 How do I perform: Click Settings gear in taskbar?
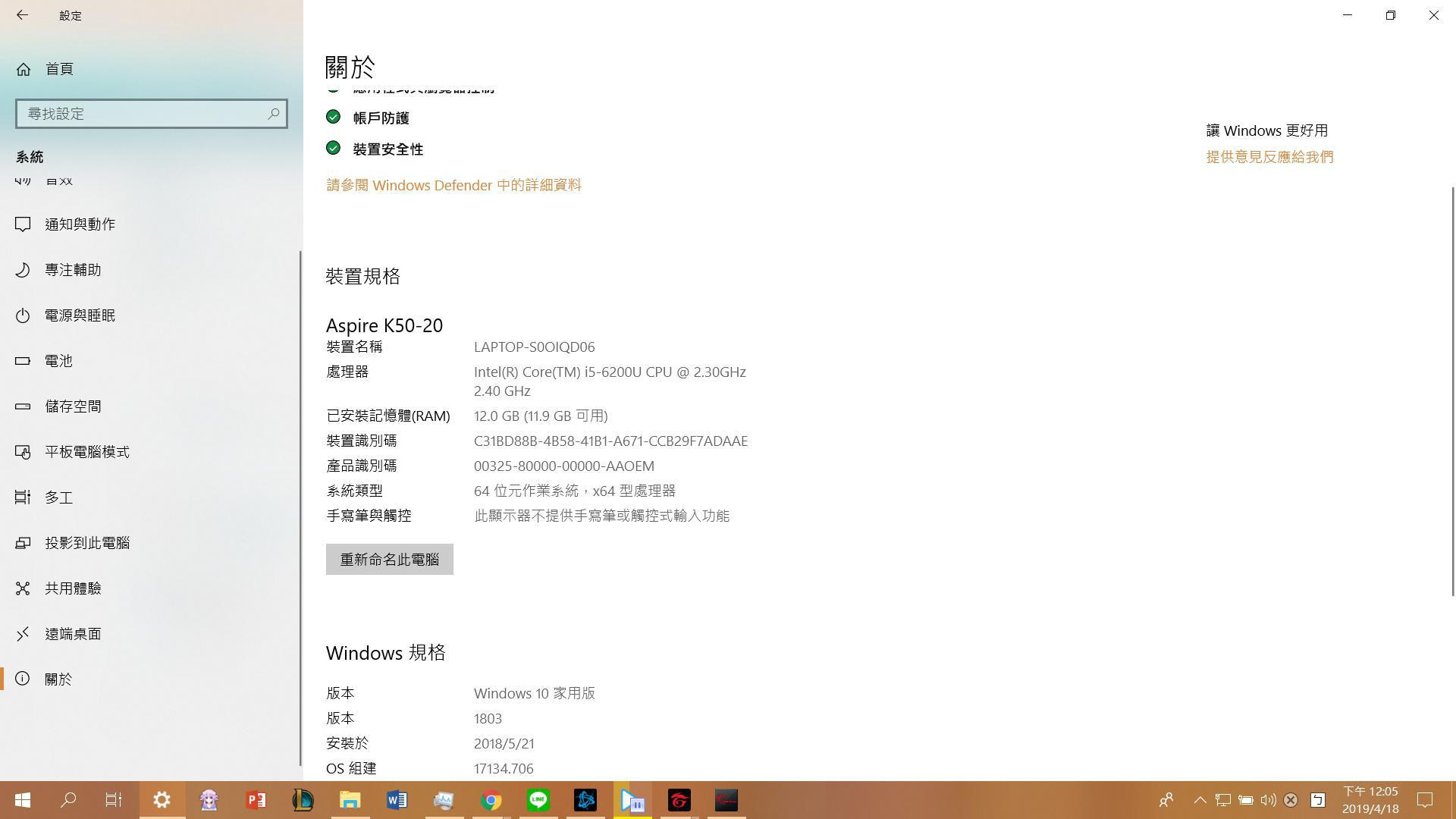[x=162, y=800]
